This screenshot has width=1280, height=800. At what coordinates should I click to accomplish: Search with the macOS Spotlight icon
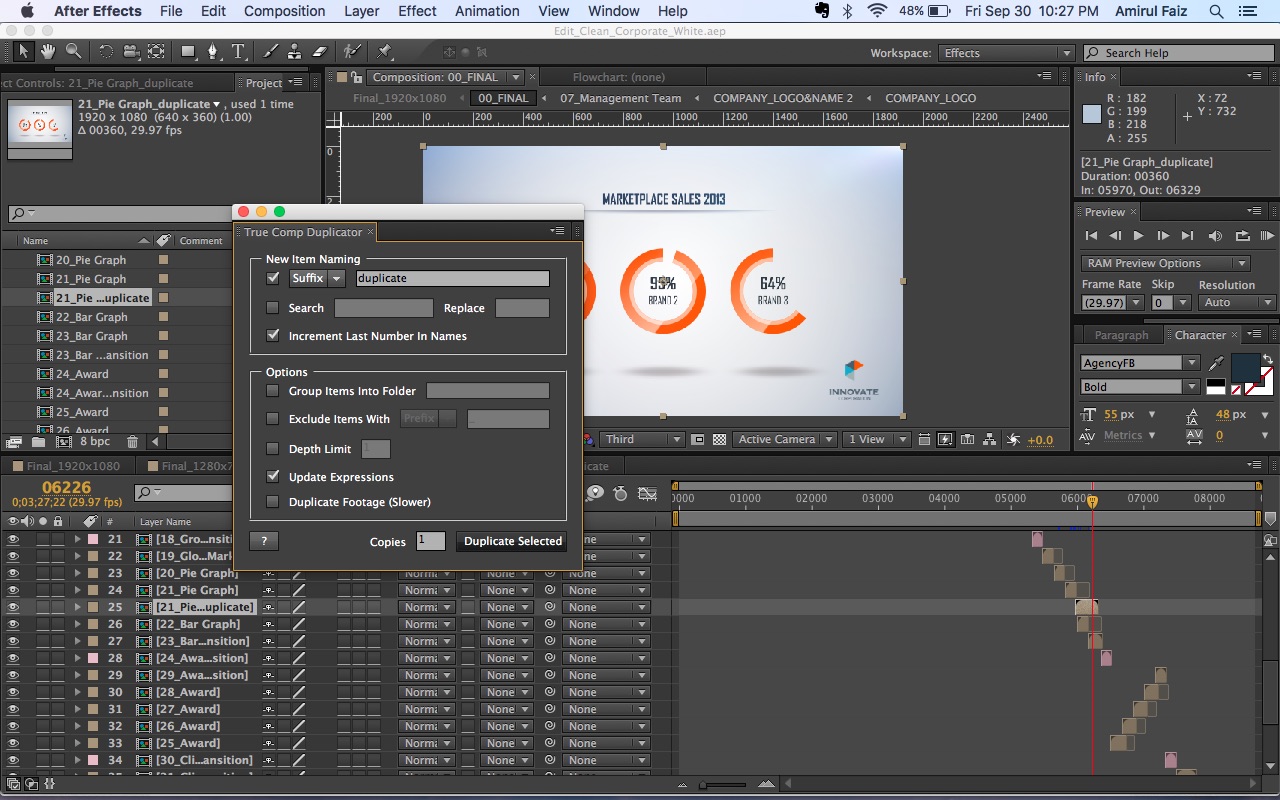coord(1216,11)
